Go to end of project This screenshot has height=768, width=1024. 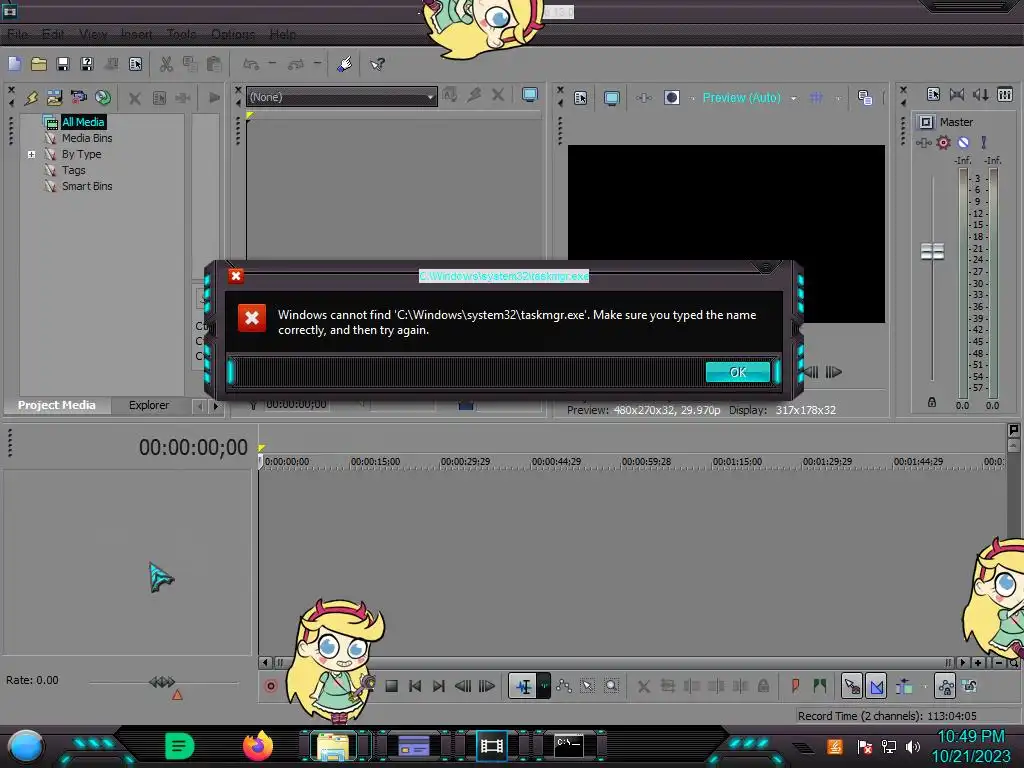click(439, 686)
